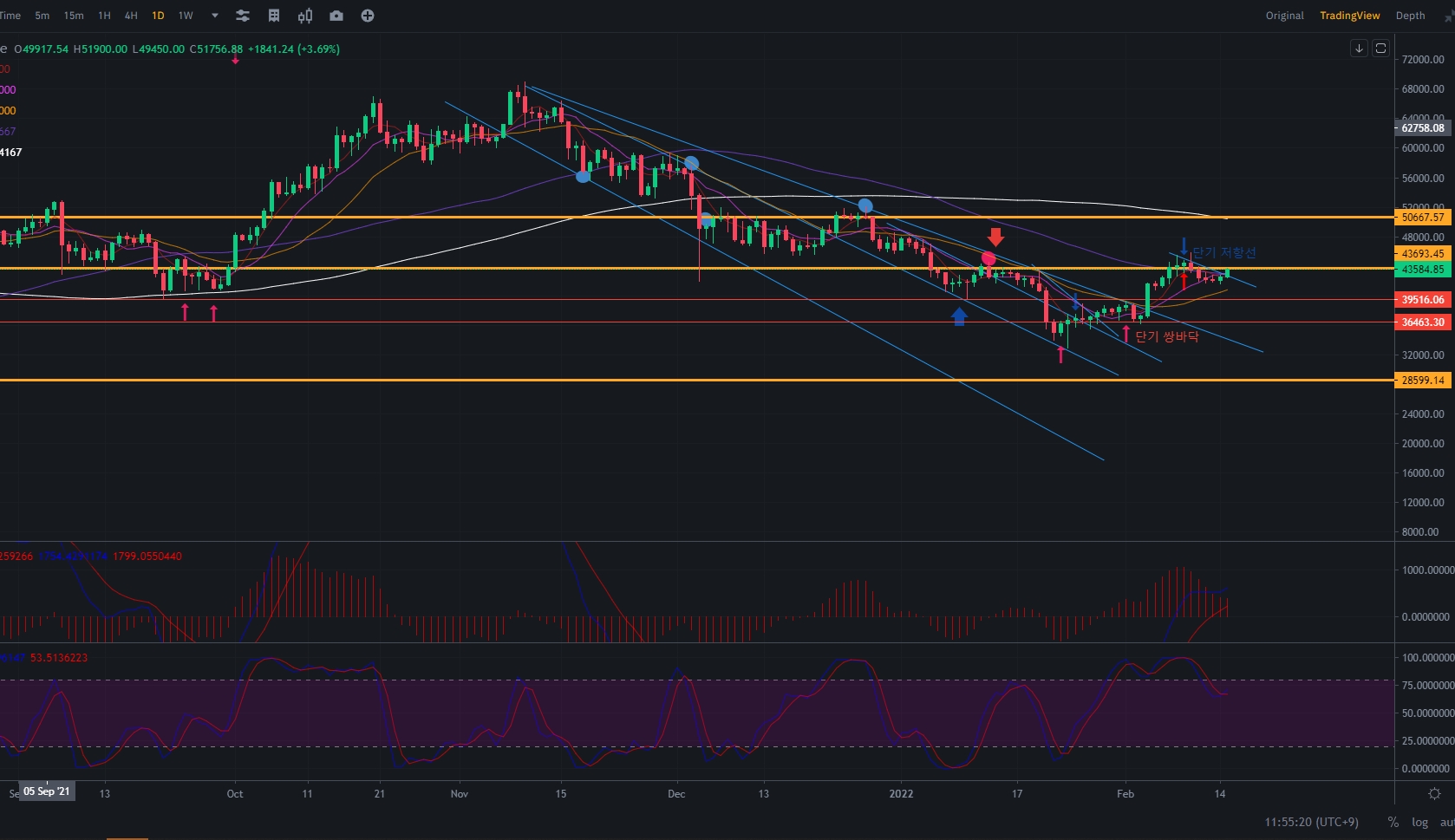Click the red down arrow marker

[x=995, y=237]
